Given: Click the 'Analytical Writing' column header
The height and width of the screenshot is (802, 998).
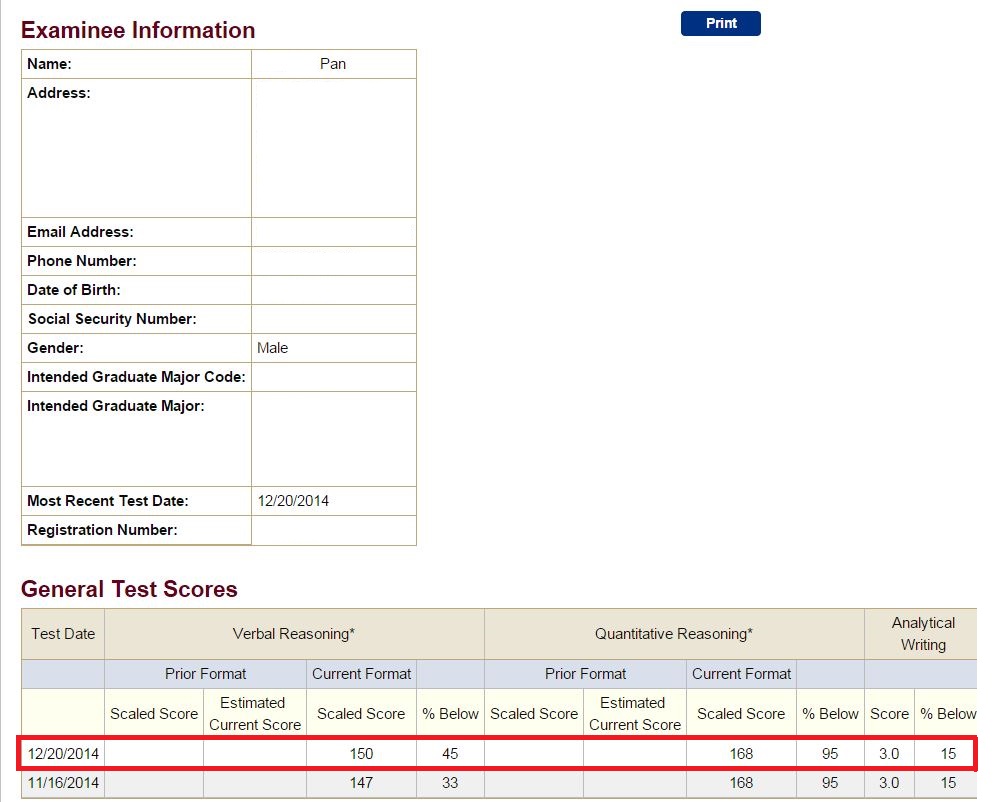Looking at the screenshot, I should pyautogui.click(x=923, y=634).
